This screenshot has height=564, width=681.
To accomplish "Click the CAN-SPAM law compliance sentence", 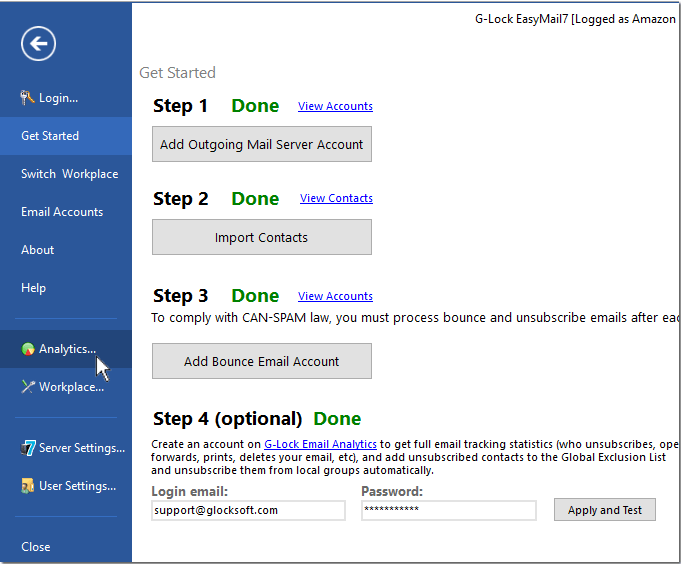I will (x=415, y=318).
